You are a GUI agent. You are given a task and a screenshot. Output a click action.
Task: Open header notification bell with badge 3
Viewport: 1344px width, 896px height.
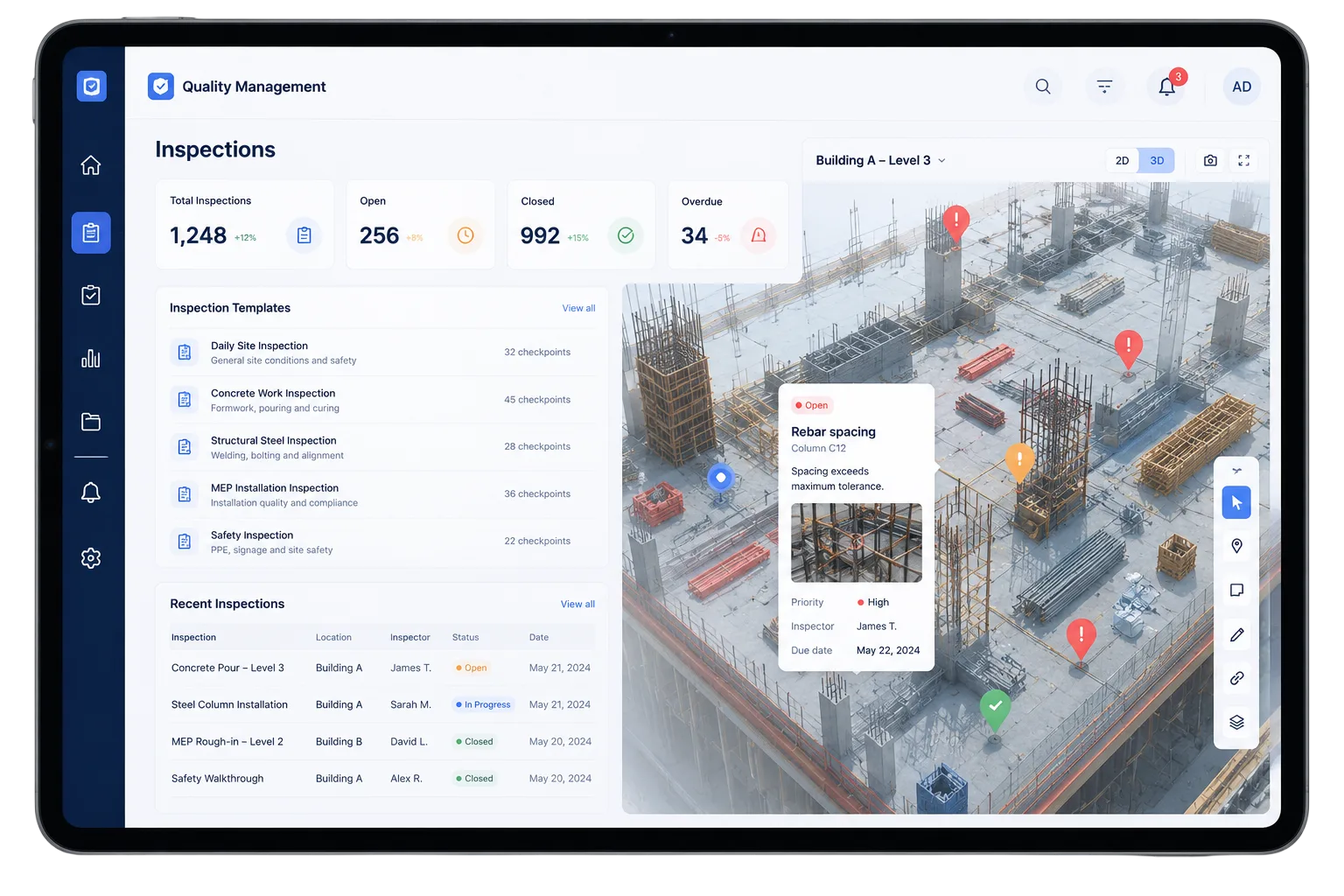(1167, 87)
